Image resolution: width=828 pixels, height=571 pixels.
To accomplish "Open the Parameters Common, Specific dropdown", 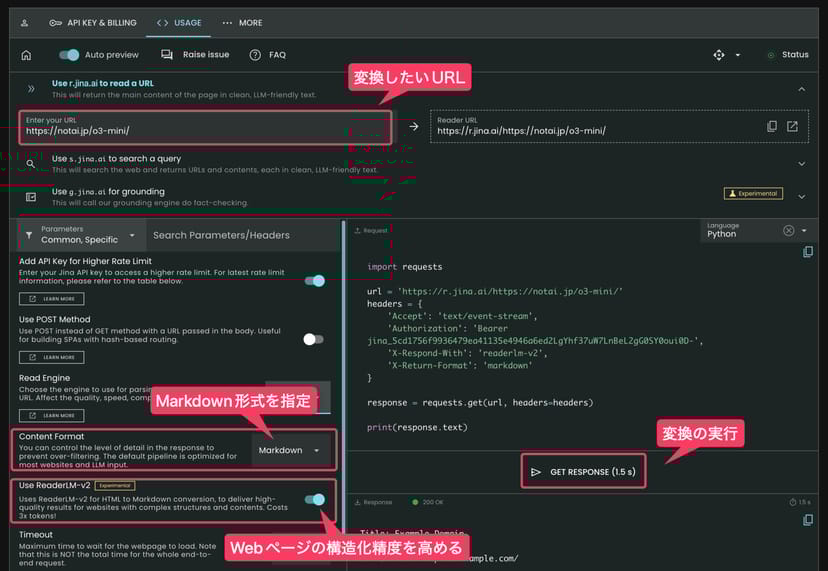I will pyautogui.click(x=80, y=235).
